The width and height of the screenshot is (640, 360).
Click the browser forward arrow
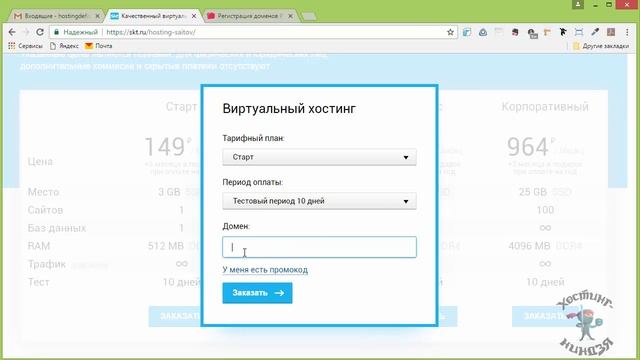point(26,32)
